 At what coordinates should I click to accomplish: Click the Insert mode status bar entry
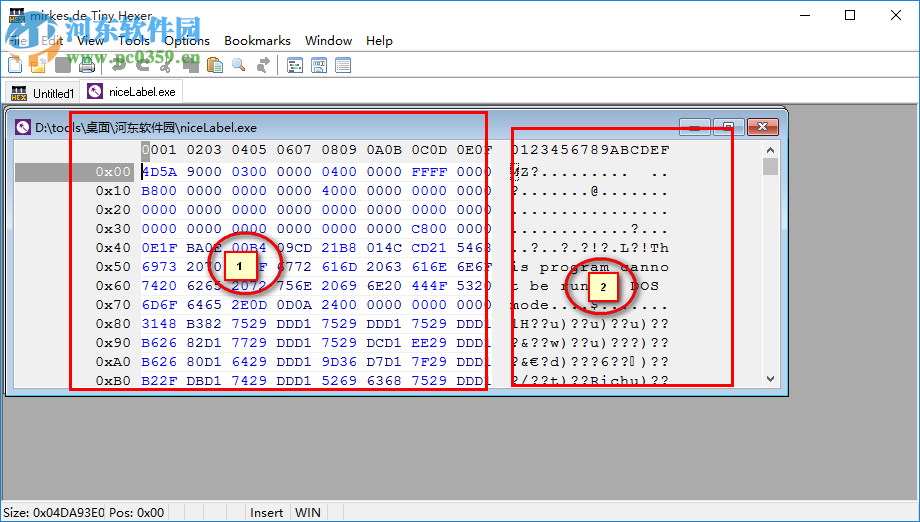pos(266,512)
